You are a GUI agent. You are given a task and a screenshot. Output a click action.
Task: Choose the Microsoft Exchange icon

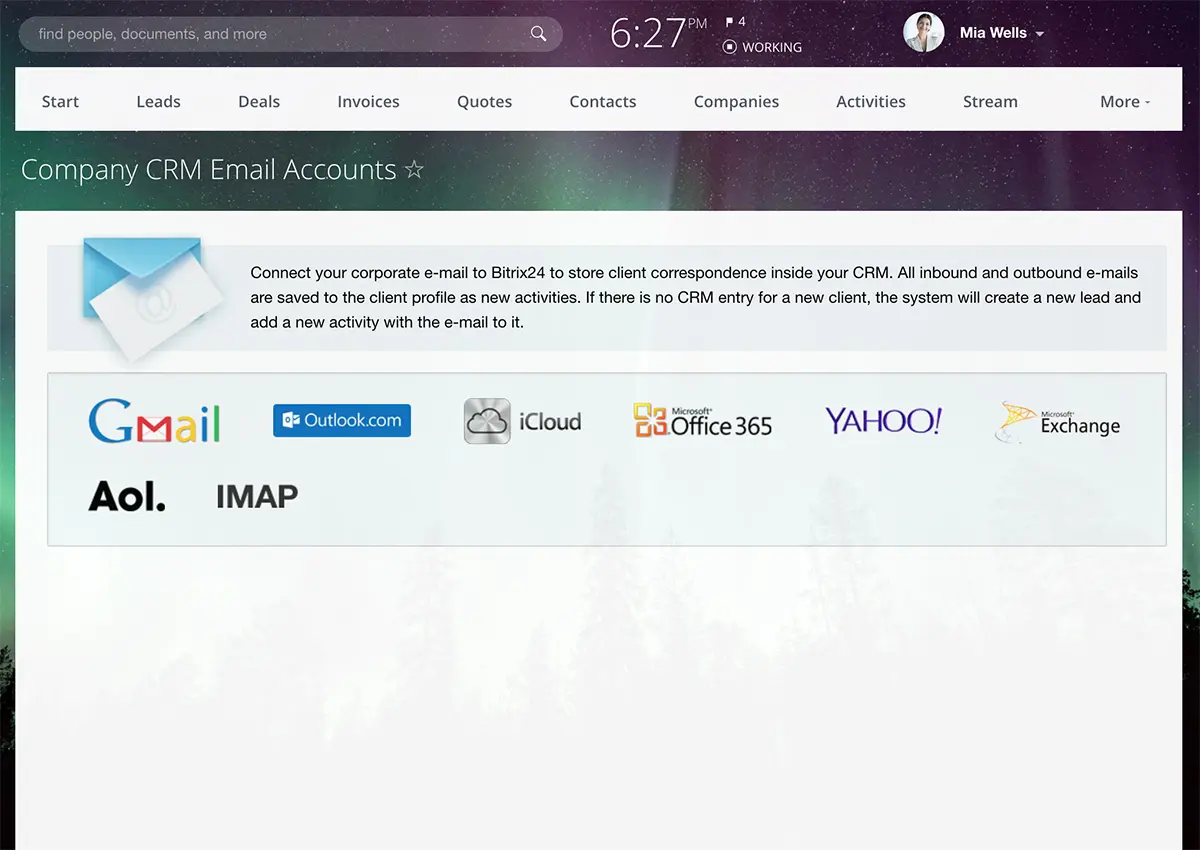[x=1058, y=422]
